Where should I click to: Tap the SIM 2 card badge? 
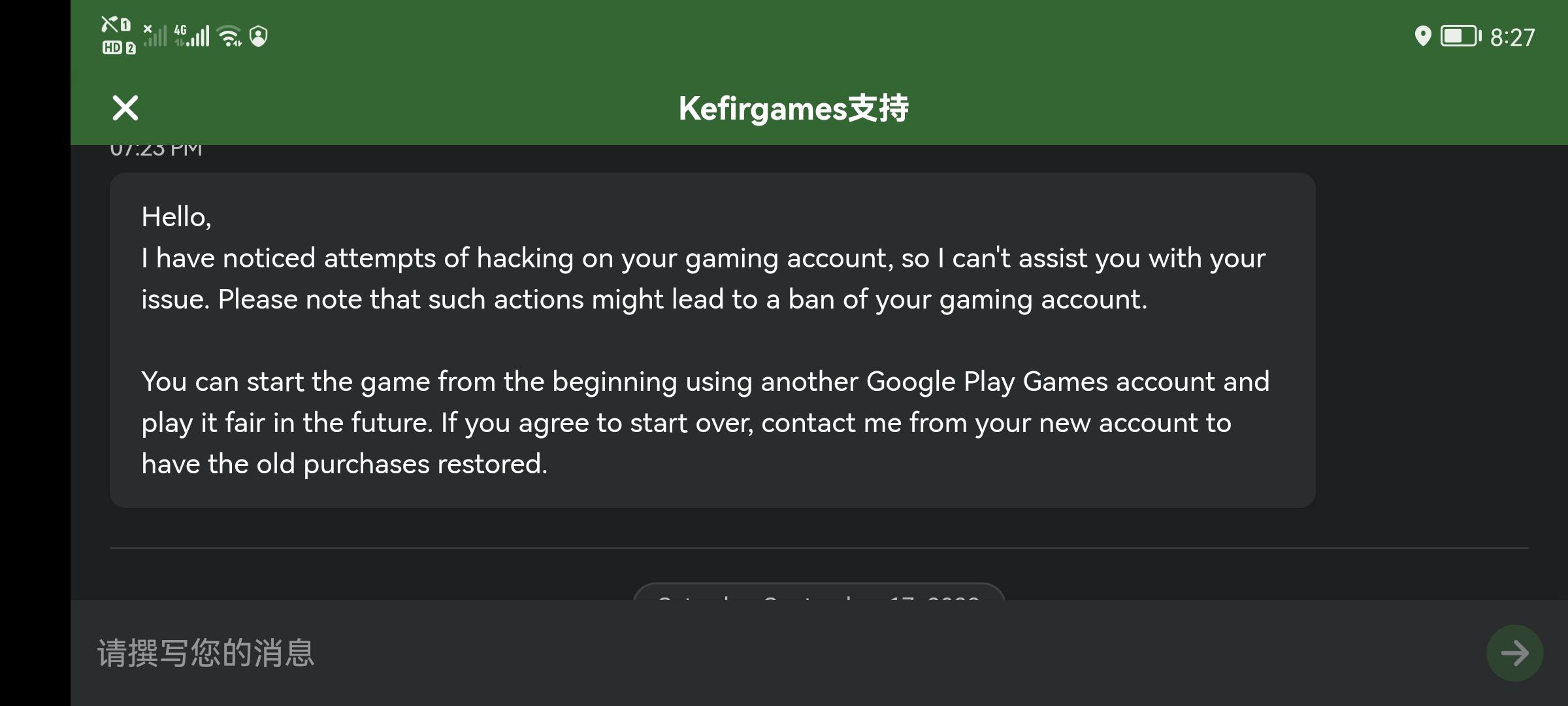coord(131,48)
